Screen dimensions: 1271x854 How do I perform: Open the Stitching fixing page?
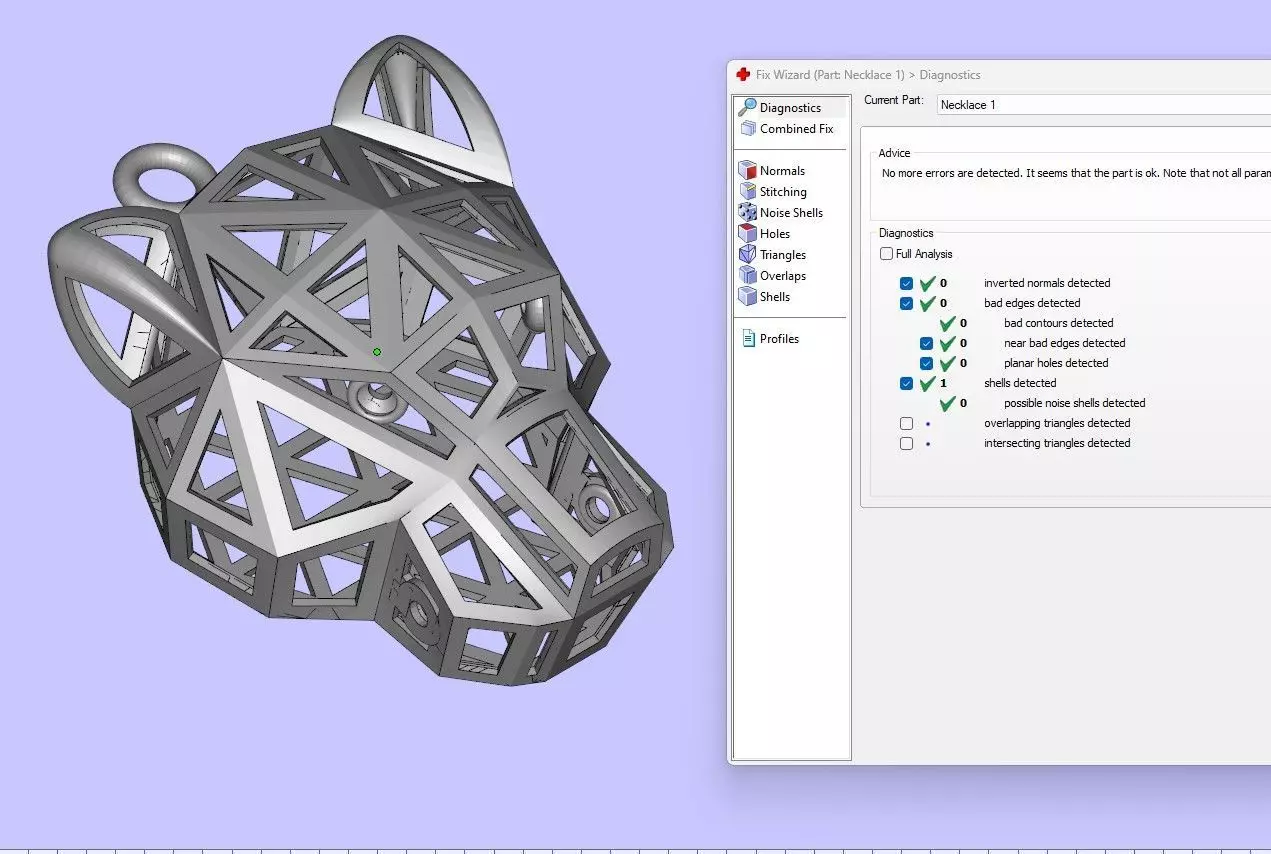[783, 192]
